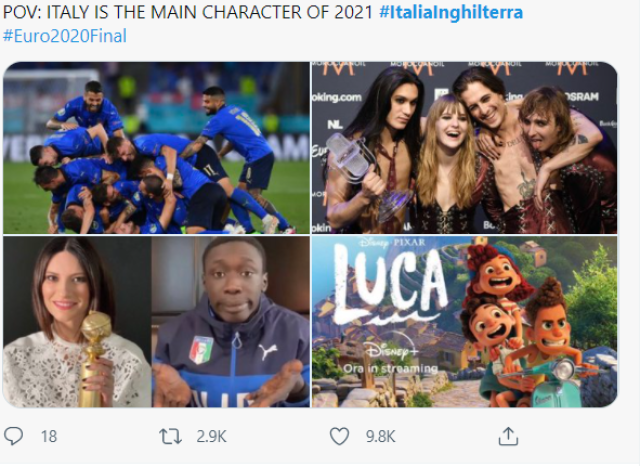Click the 9.8K likes count

378,436
